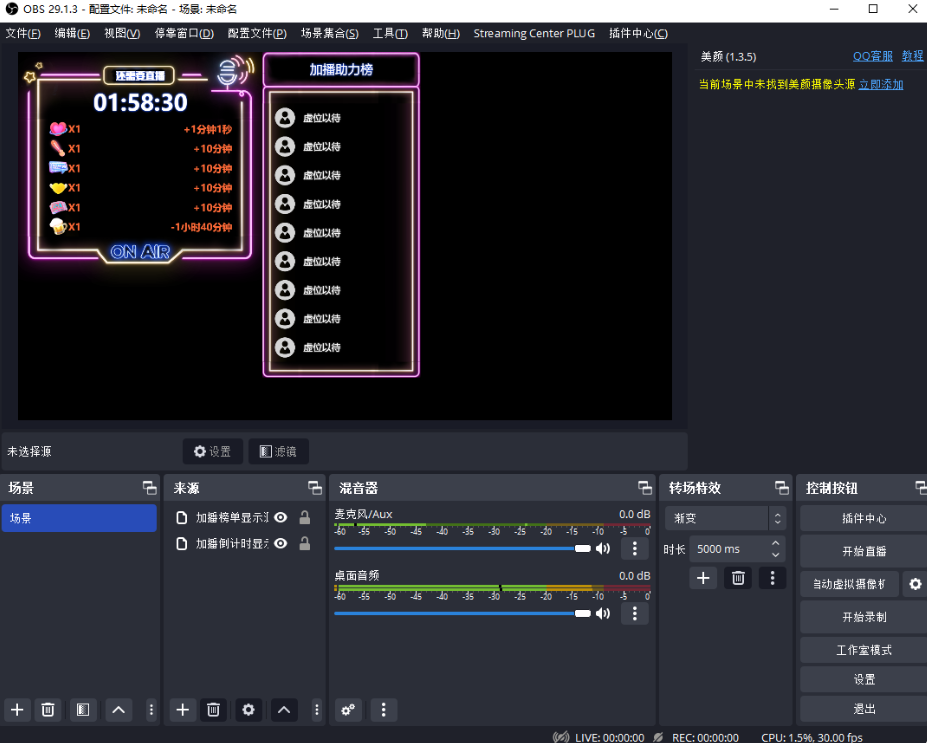Viewport: 927px width, 743px height.
Task: Open advanced audio properties gears in 混音器
Action: click(348, 710)
